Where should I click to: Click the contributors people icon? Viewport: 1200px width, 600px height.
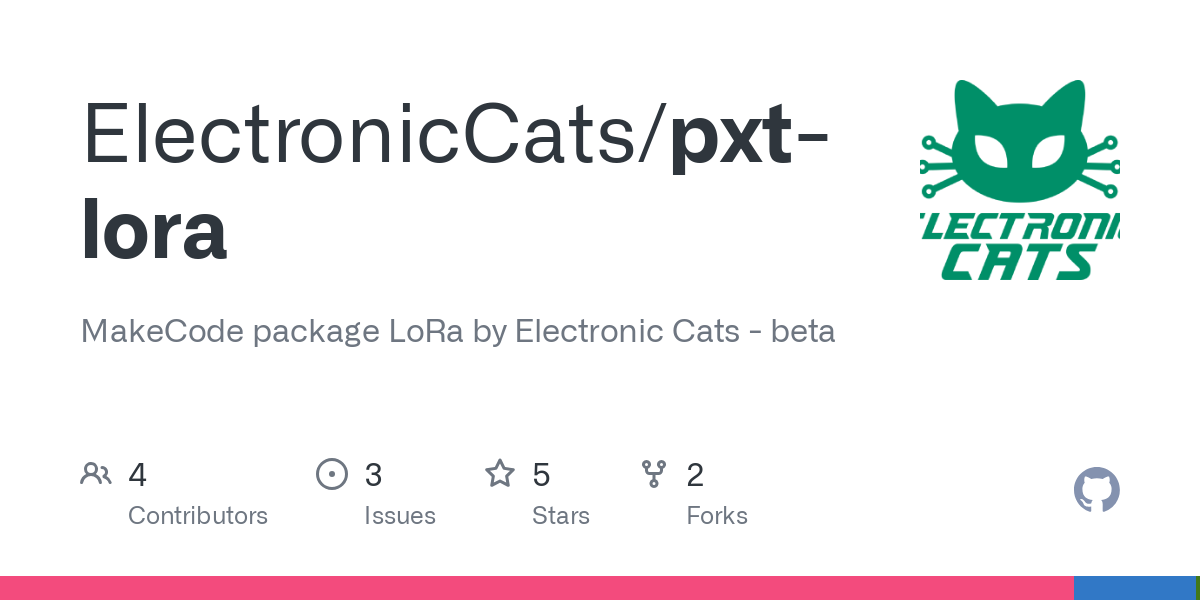(96, 474)
